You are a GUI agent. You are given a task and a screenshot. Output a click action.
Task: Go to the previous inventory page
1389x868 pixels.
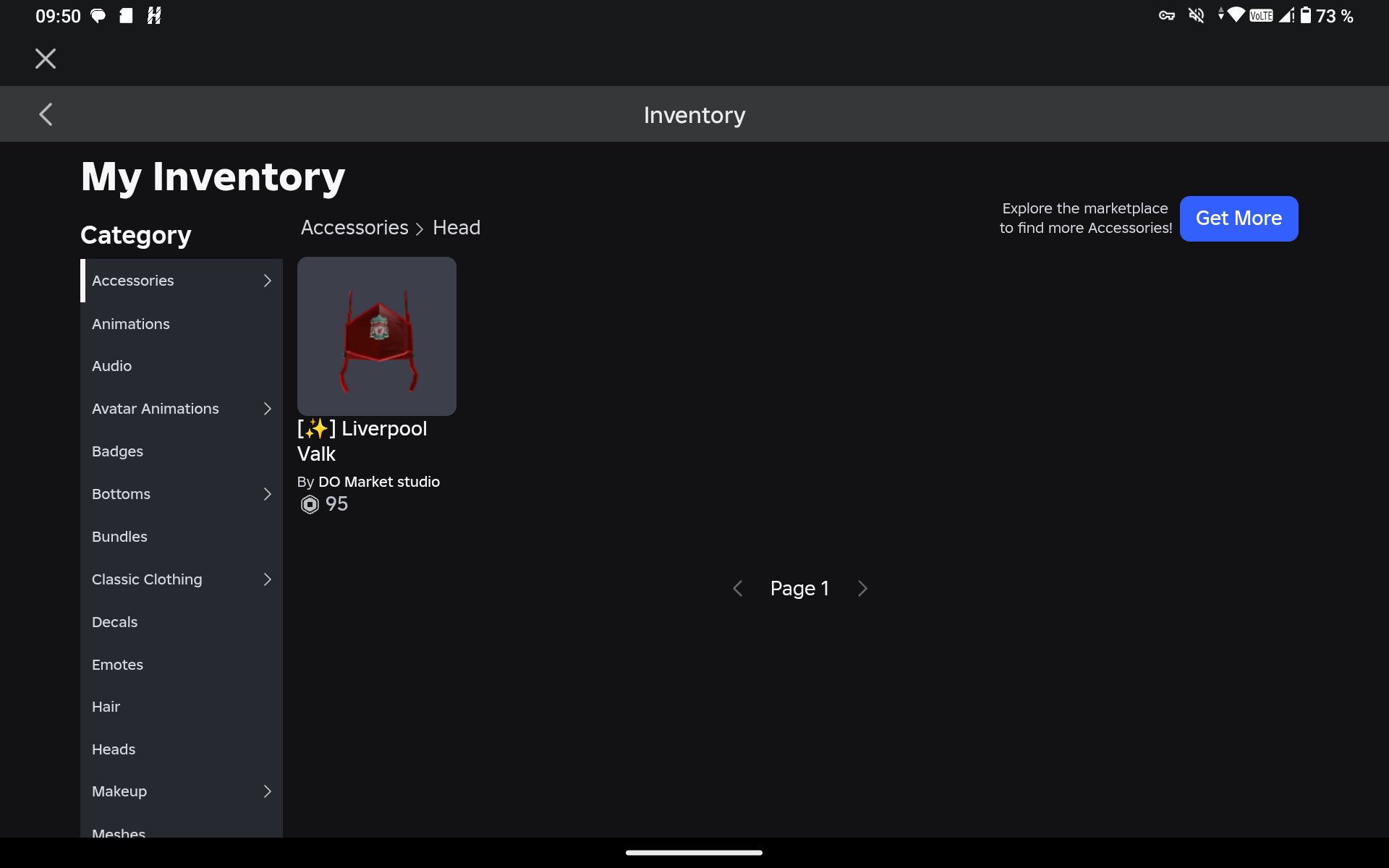(x=737, y=589)
